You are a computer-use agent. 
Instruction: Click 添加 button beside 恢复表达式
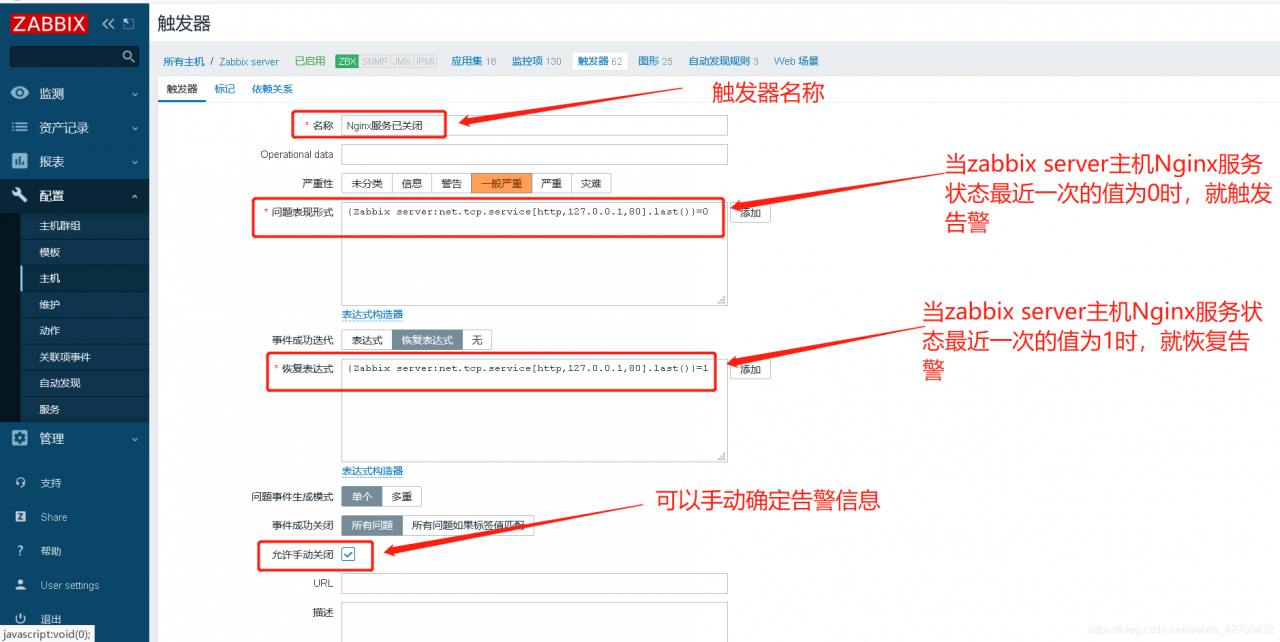click(x=750, y=370)
